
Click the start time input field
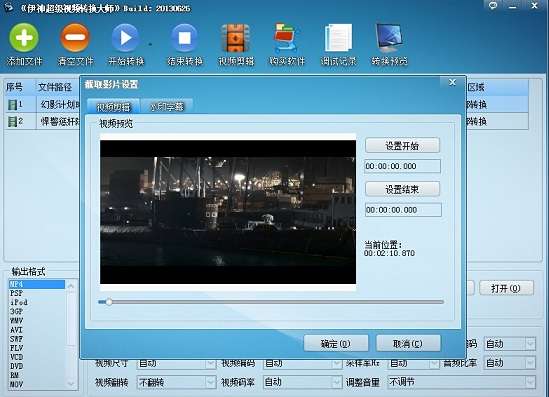click(403, 166)
